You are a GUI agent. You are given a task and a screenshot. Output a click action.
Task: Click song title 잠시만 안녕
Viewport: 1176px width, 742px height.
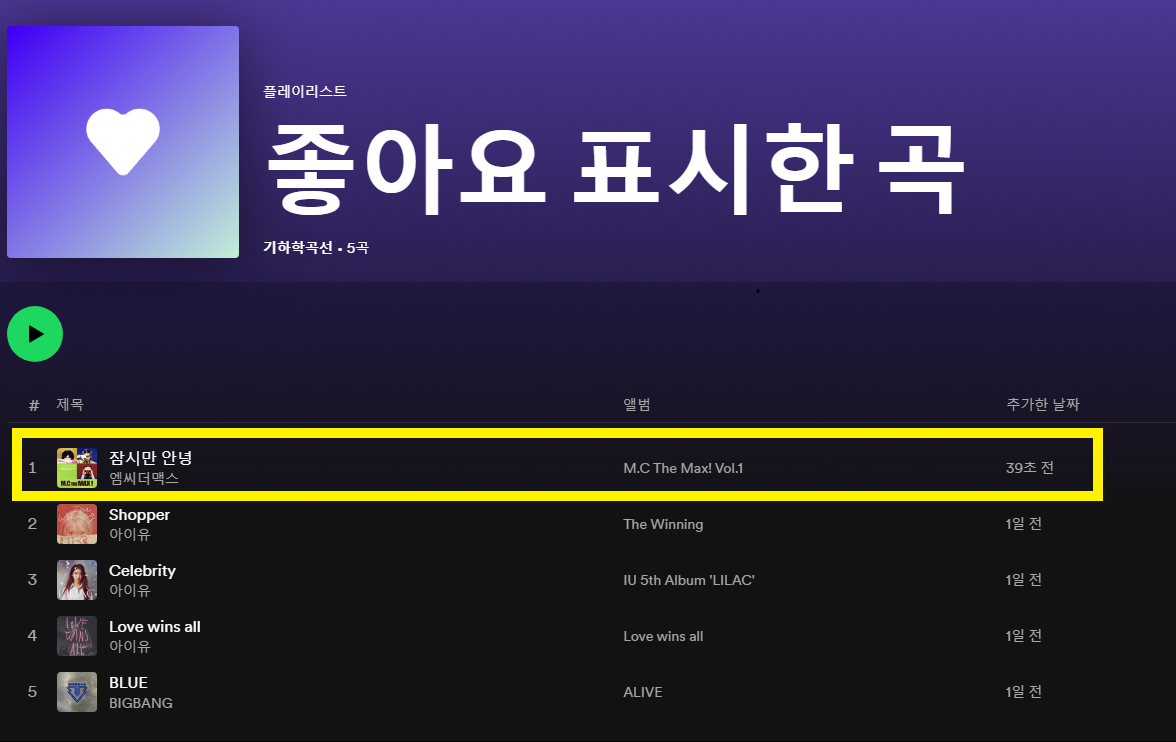click(151, 458)
